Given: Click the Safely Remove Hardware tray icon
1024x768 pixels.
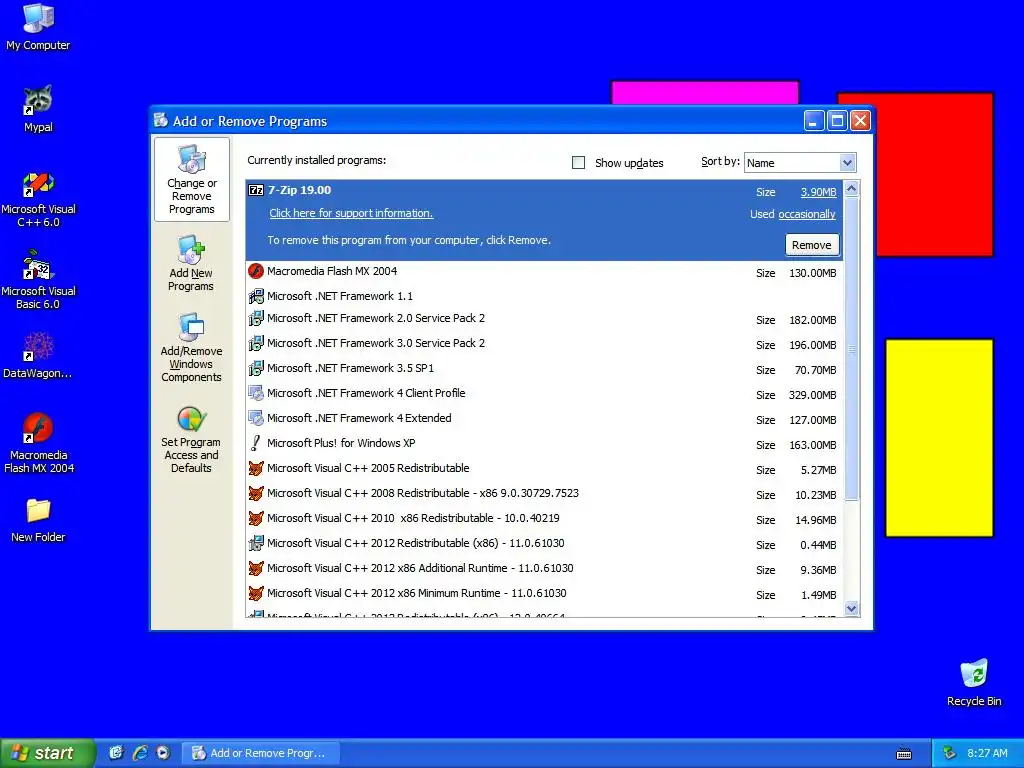Looking at the screenshot, I should [949, 753].
